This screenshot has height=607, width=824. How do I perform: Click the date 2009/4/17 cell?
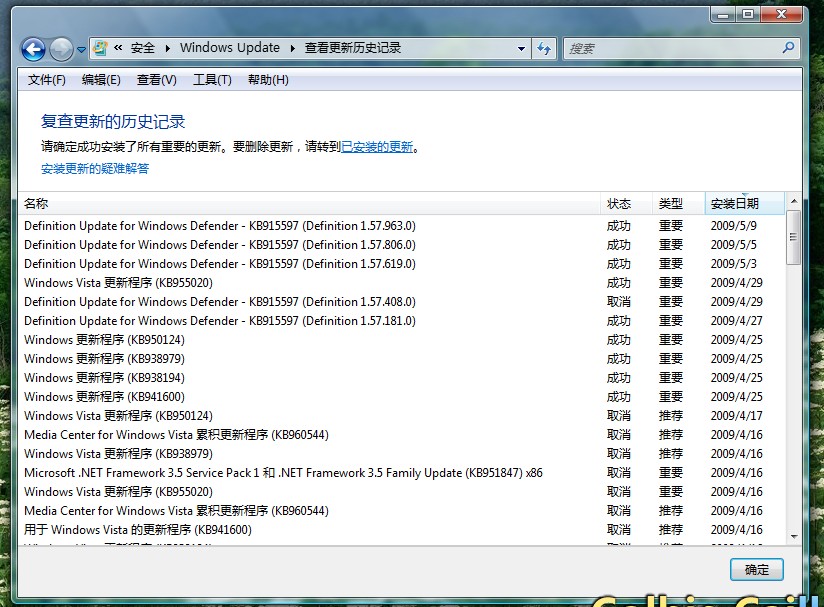coord(736,416)
